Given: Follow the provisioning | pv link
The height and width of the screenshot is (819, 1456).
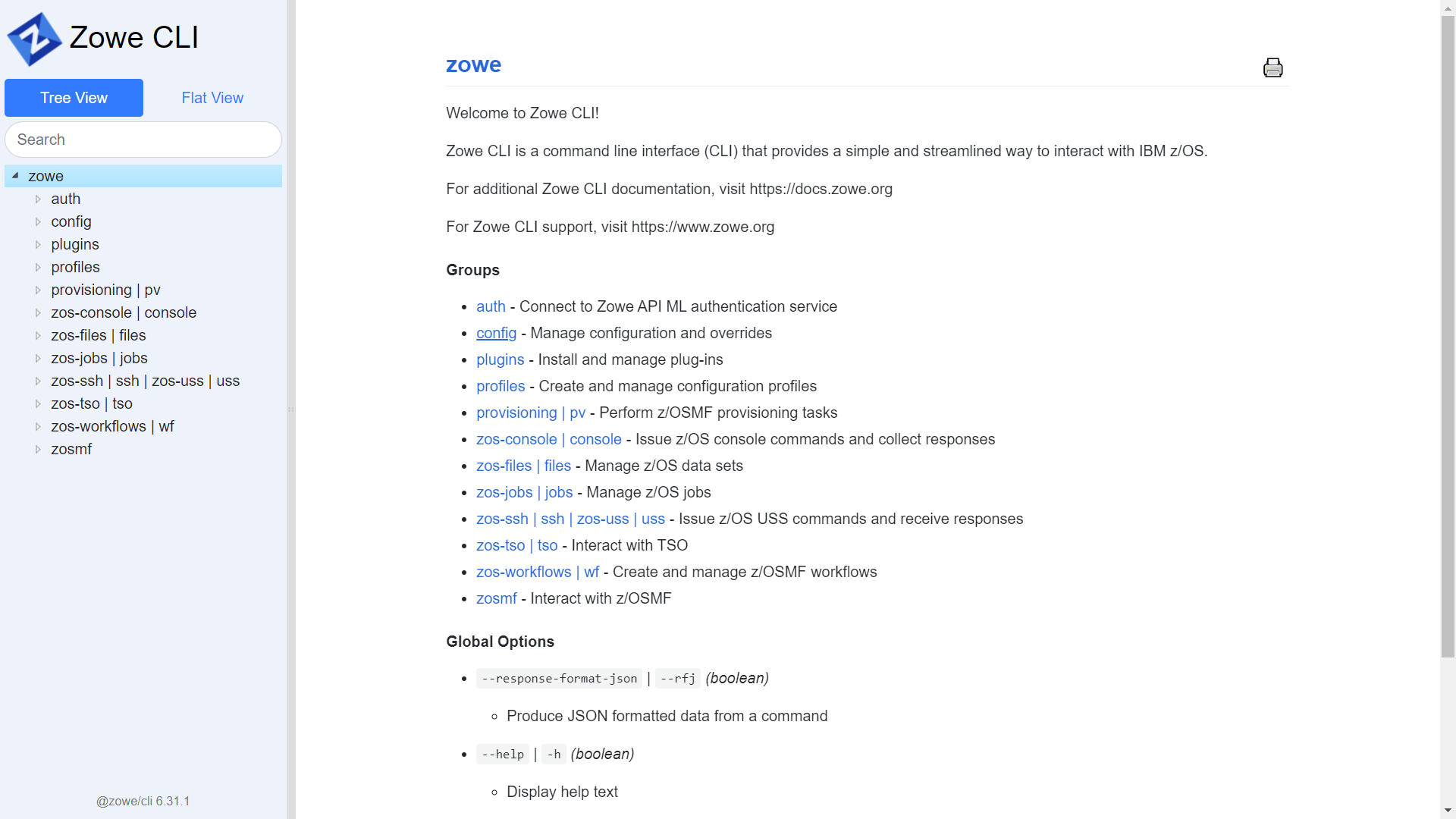Looking at the screenshot, I should 531,413.
